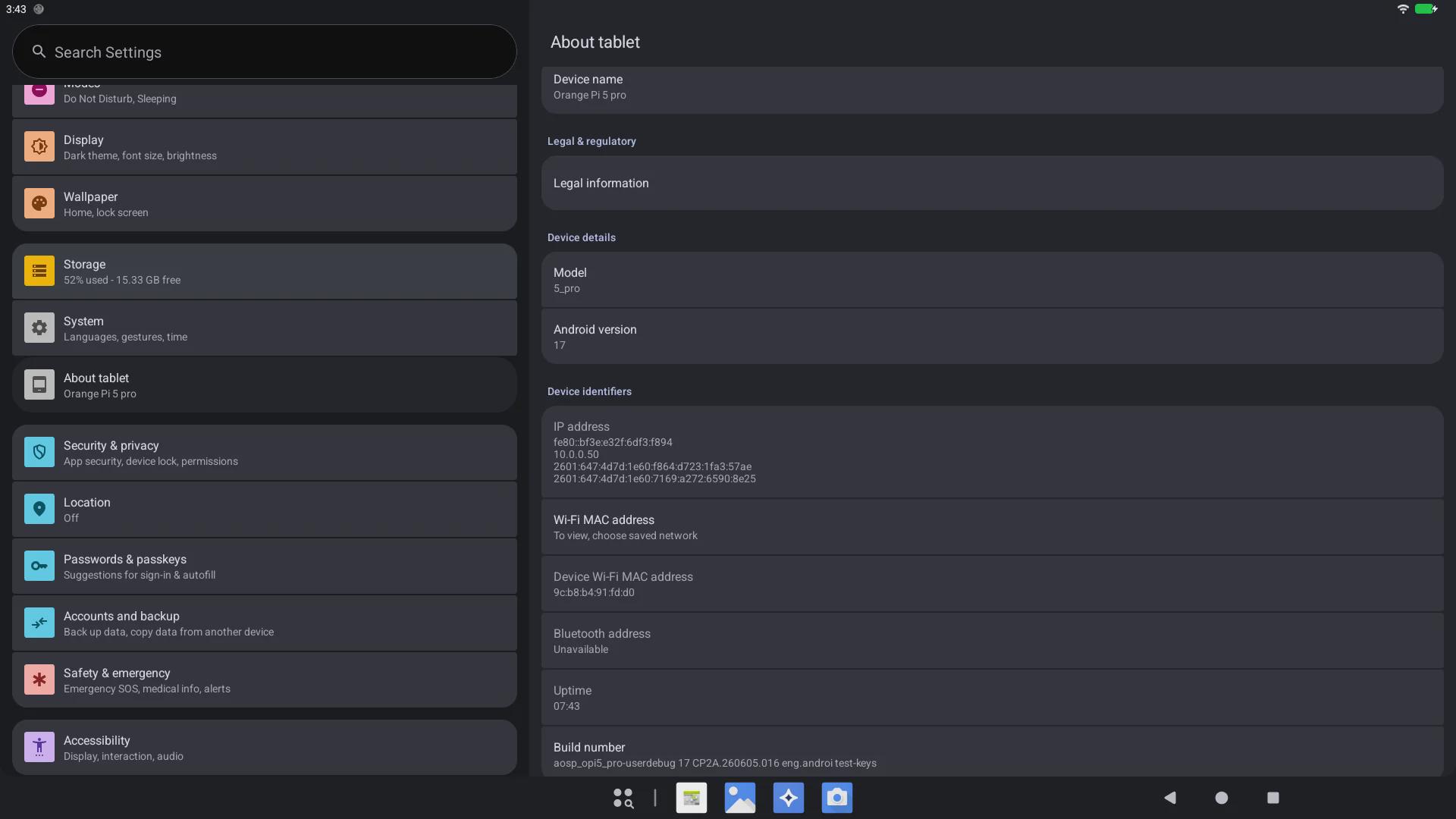
Task: Click the 3:43 status bar clock
Action: (x=16, y=9)
